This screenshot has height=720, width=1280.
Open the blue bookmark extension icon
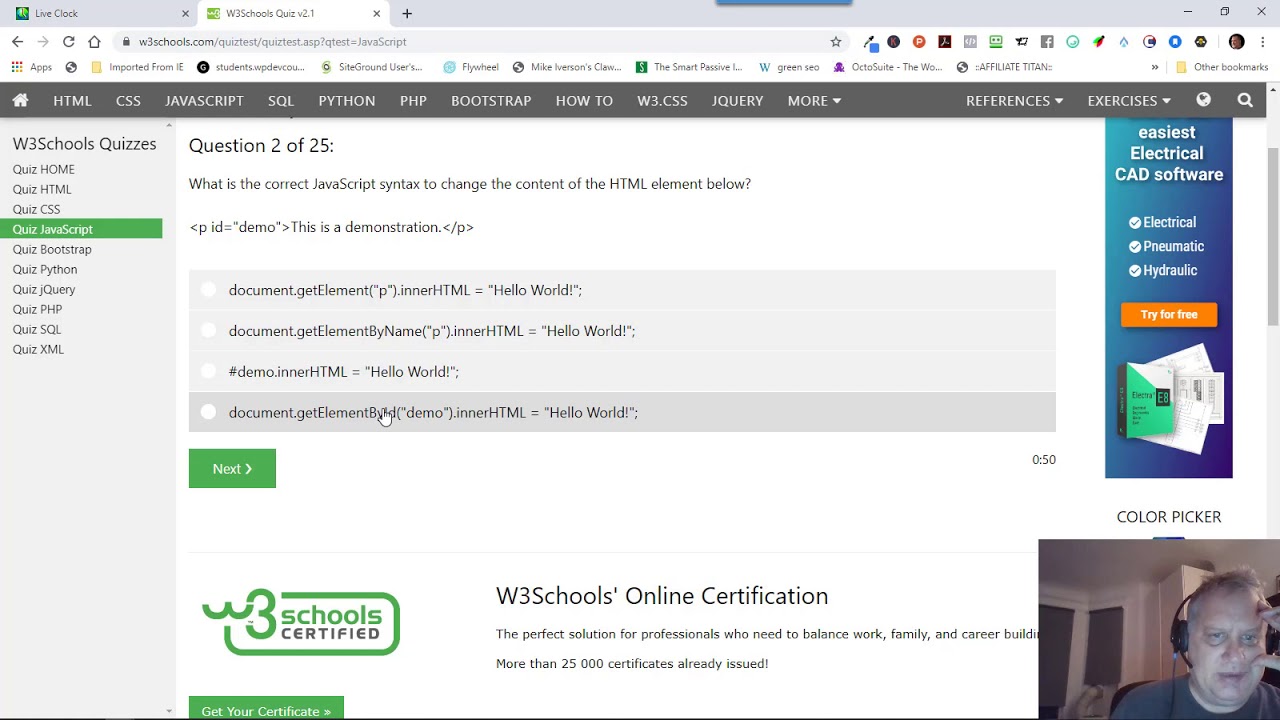point(1175,41)
